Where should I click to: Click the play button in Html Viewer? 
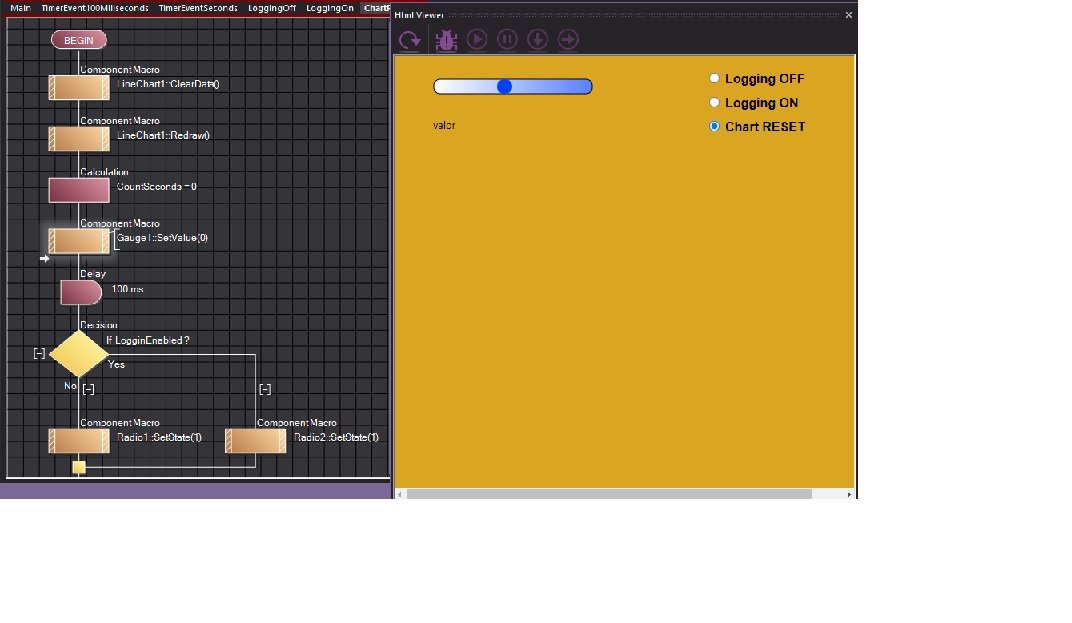[477, 40]
